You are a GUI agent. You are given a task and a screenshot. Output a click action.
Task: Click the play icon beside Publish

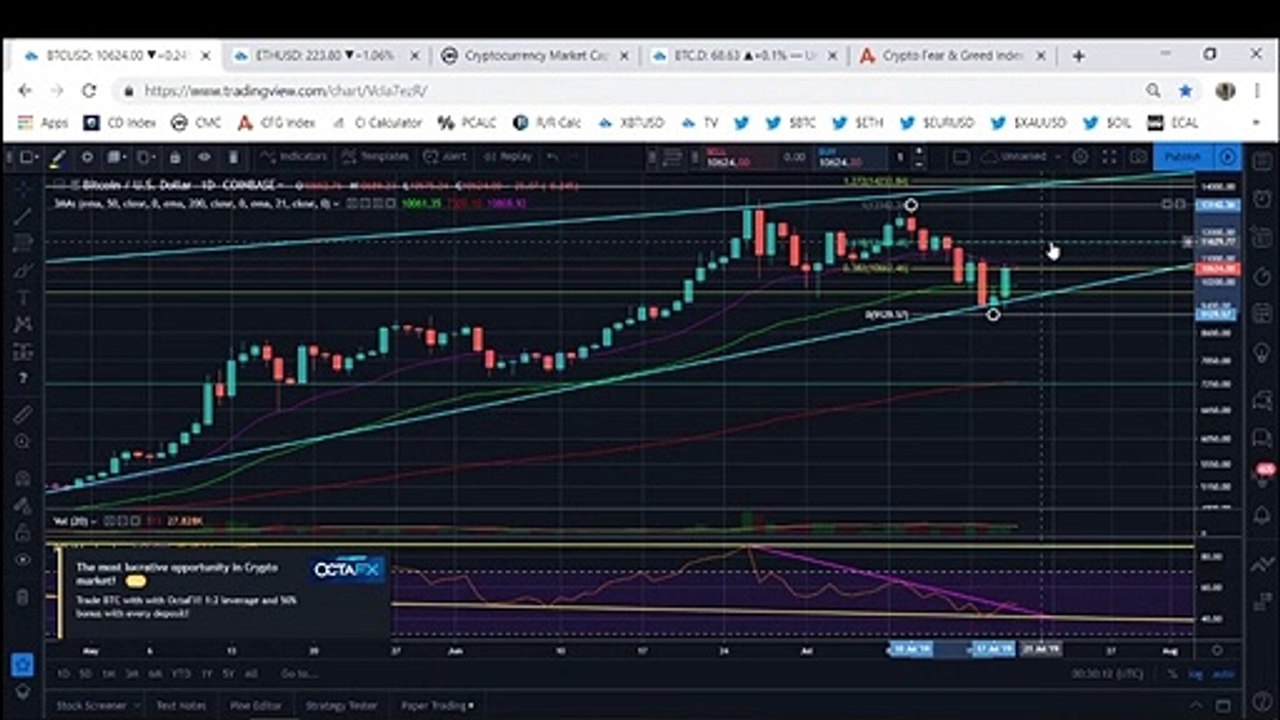click(x=1228, y=157)
